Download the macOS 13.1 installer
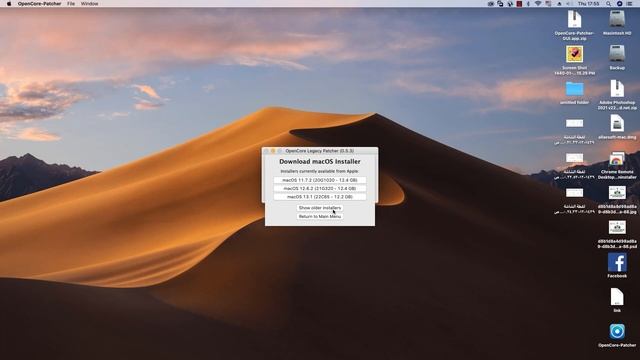640x360 pixels. point(320,197)
